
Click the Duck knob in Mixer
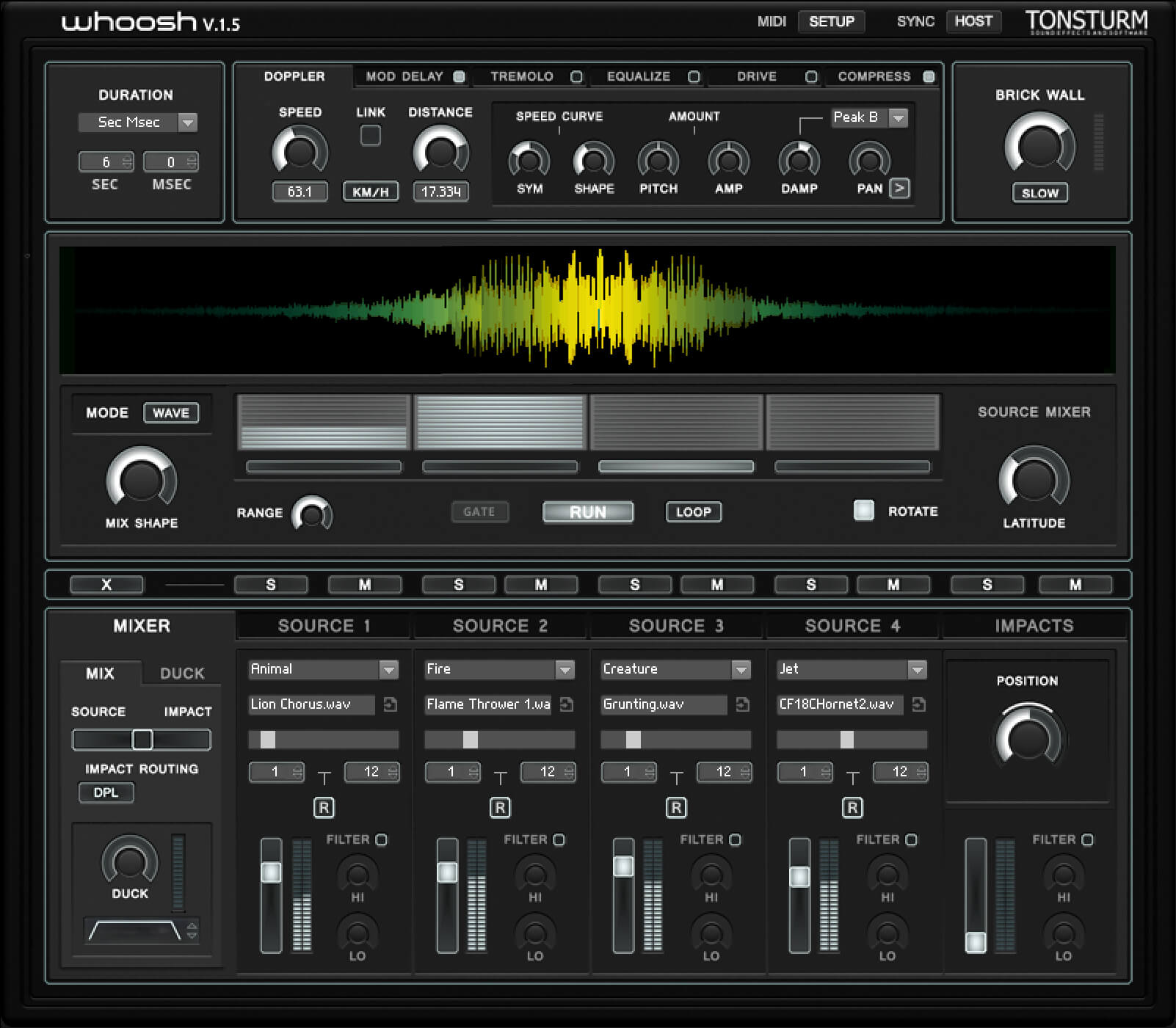[130, 861]
